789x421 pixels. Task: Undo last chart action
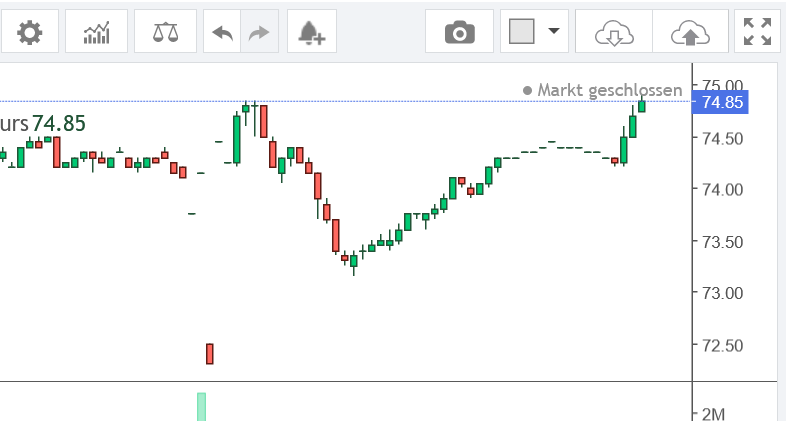pos(222,33)
